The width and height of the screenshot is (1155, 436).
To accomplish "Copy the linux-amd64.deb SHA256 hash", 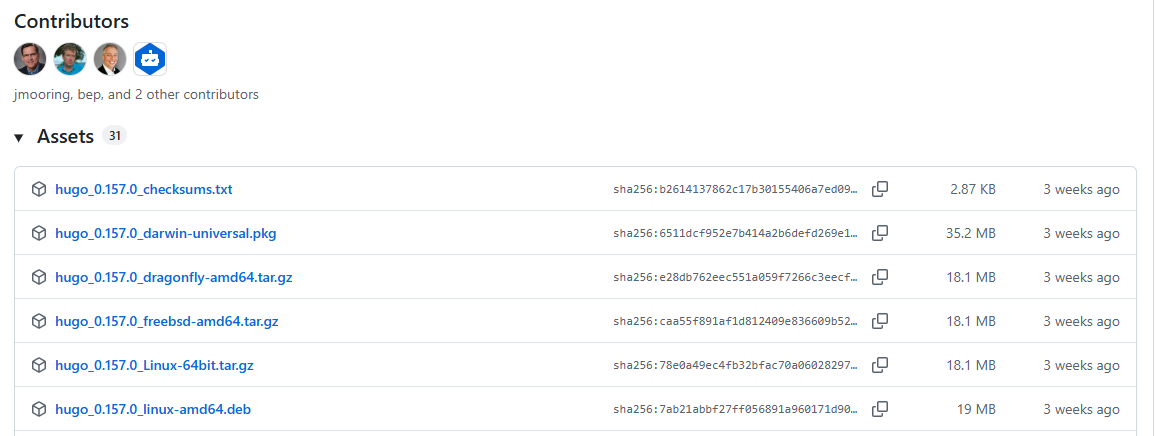I will tap(880, 409).
